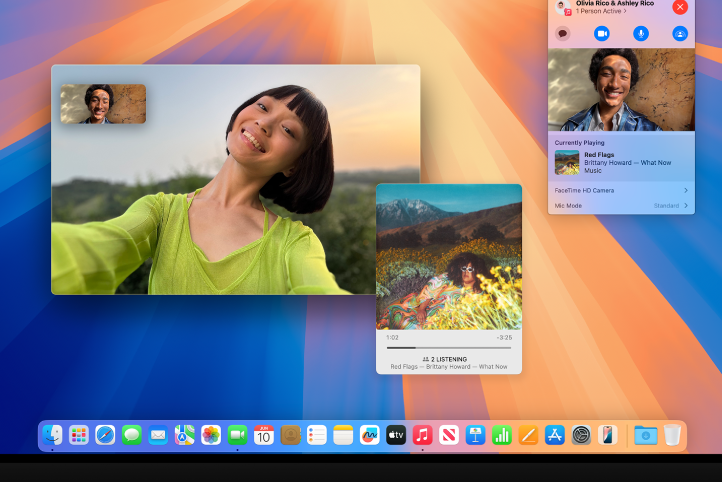
Task: Launch Reminders from the Dock
Action: click(317, 435)
